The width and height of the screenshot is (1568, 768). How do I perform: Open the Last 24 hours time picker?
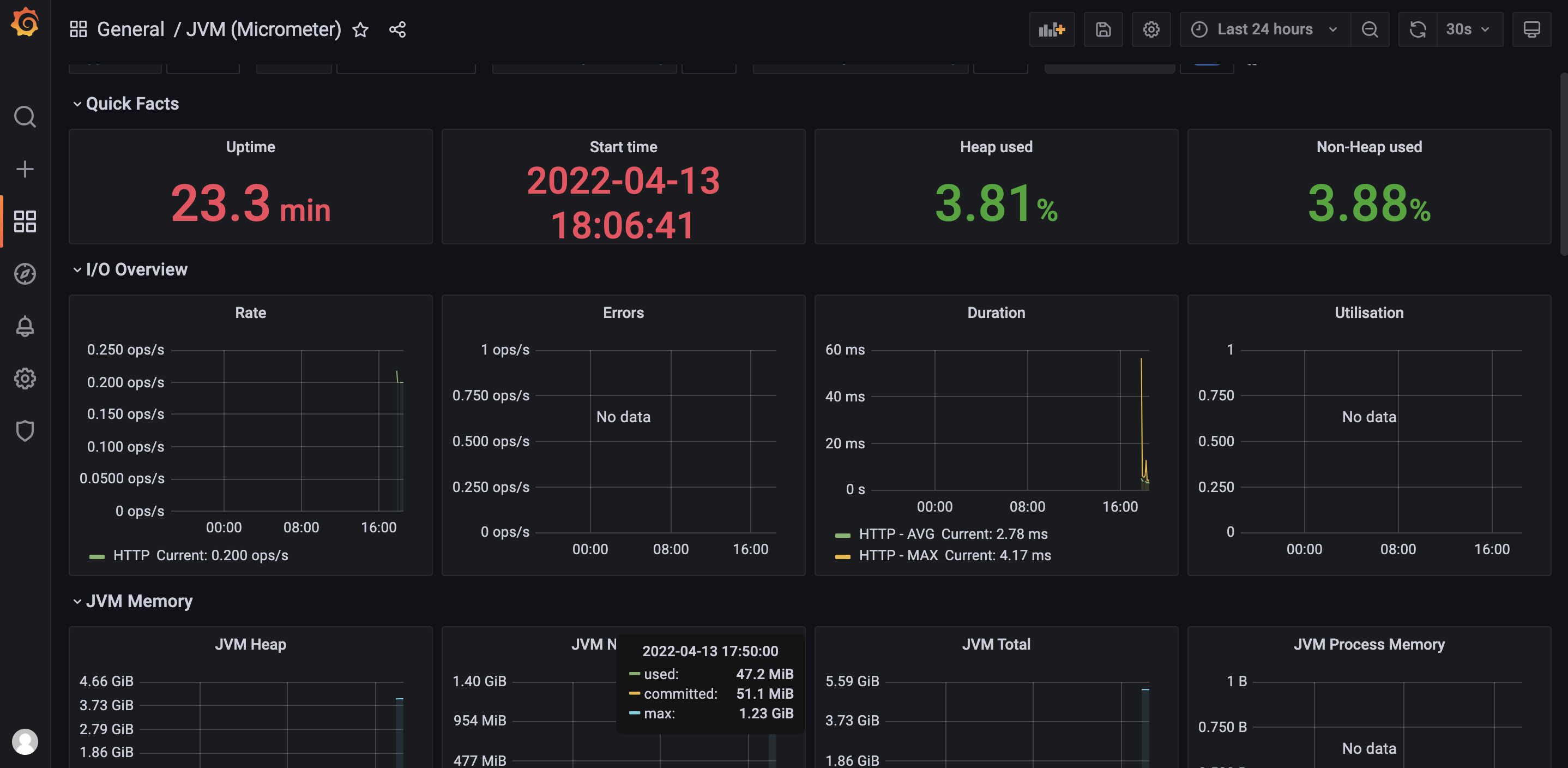[x=1265, y=29]
